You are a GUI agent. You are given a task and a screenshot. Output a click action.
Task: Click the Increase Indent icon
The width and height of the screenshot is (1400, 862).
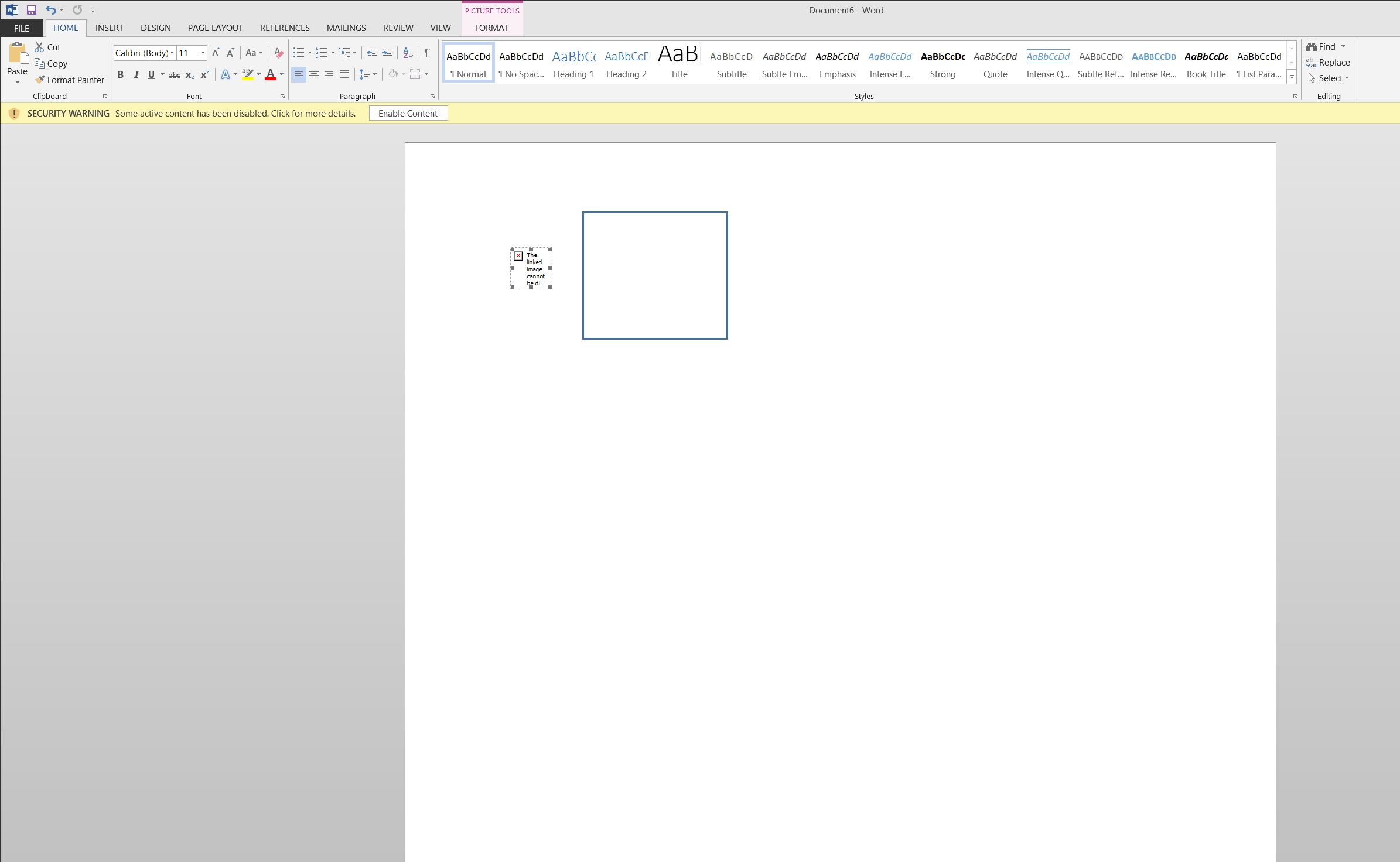[387, 53]
